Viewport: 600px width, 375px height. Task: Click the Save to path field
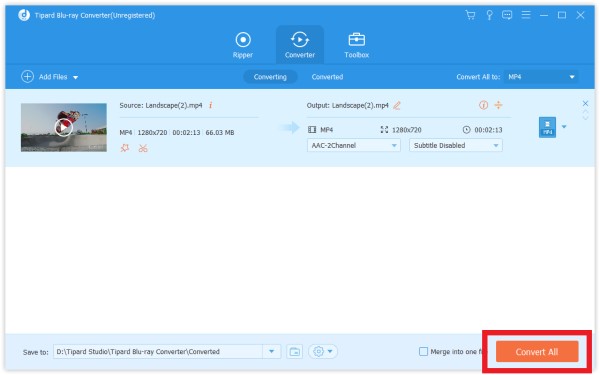click(x=158, y=351)
